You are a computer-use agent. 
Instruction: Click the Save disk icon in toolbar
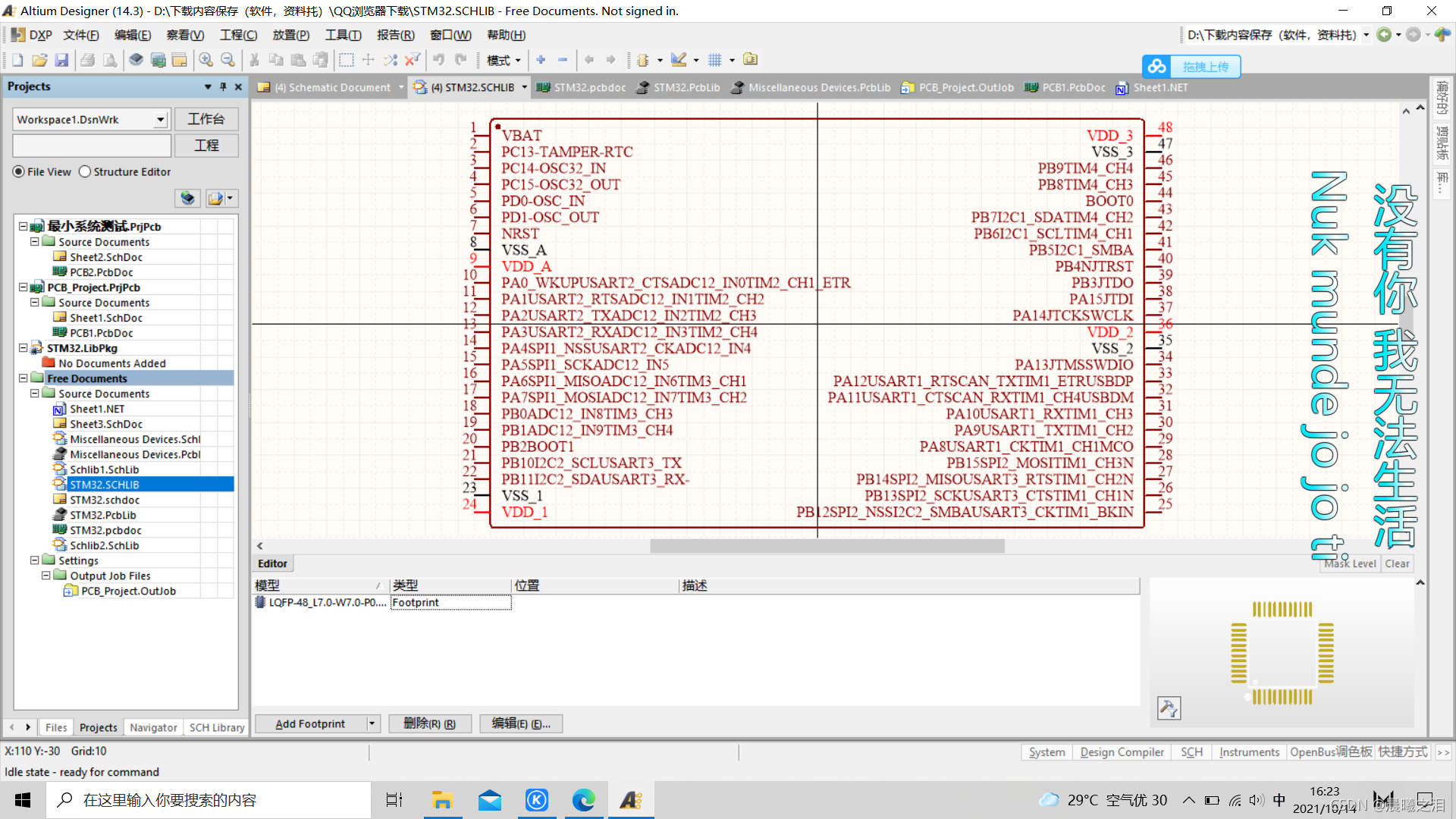(x=62, y=60)
